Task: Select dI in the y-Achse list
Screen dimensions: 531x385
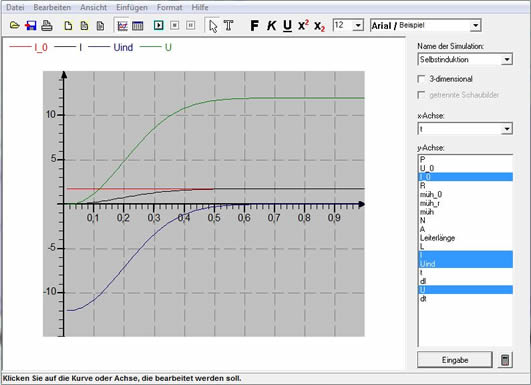Action: [465, 281]
